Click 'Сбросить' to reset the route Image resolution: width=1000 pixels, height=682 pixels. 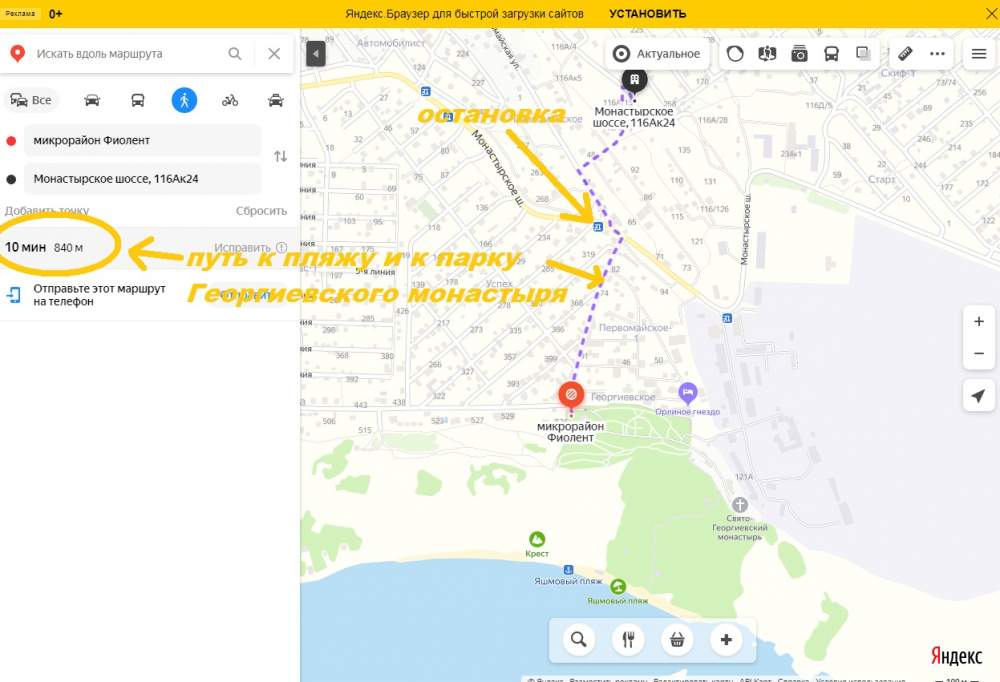coord(261,211)
